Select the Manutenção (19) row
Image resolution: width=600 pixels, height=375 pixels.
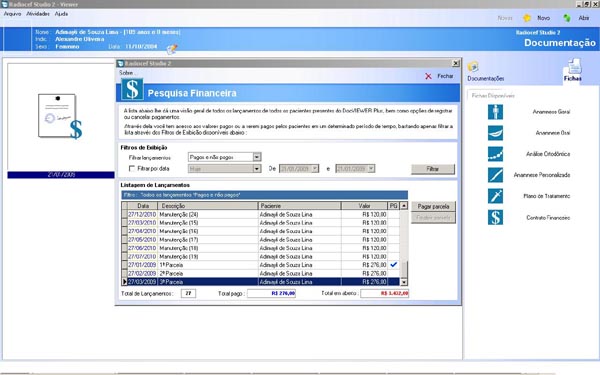pyautogui.click(x=261, y=256)
